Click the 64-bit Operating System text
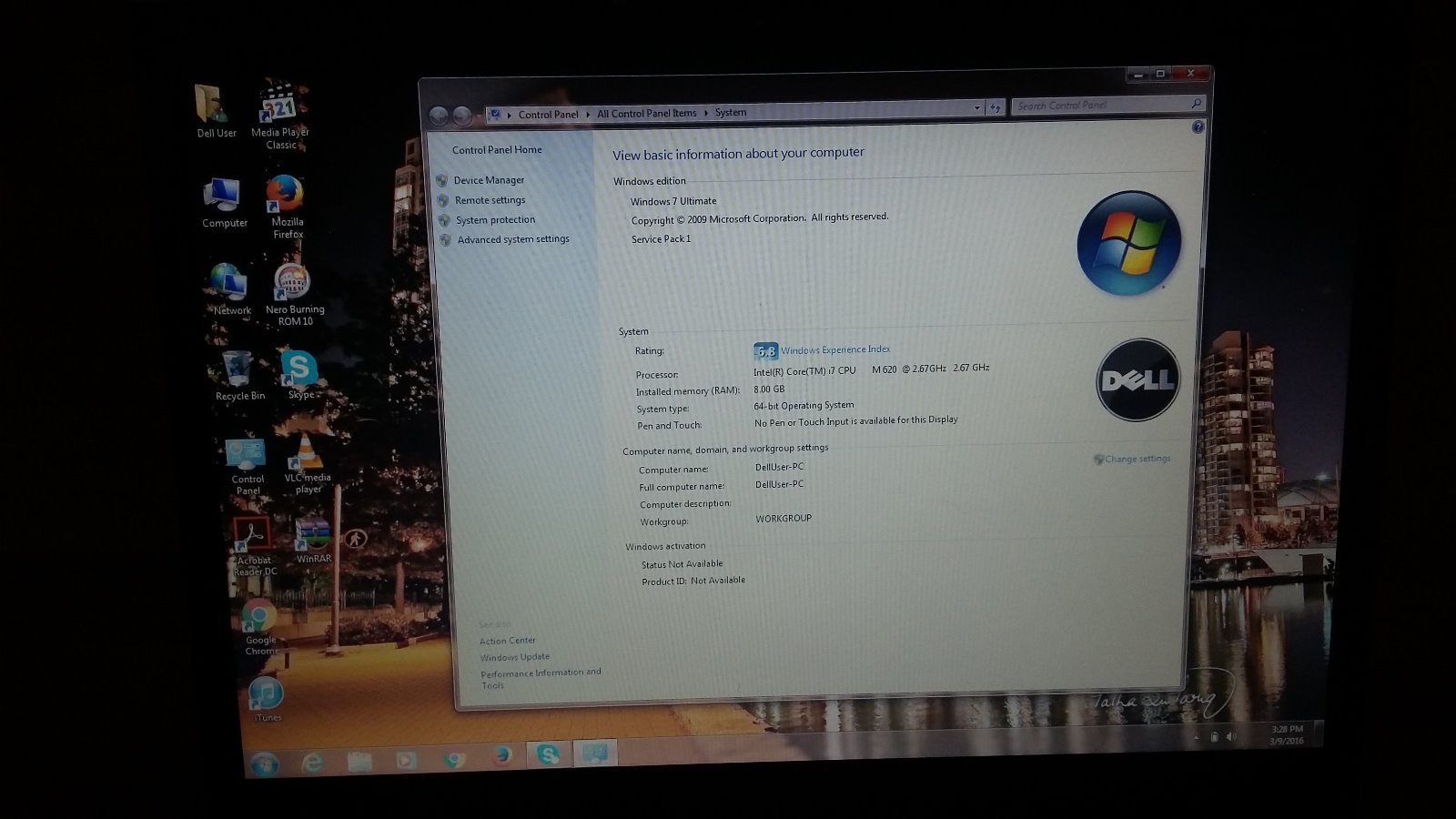Screen dimensions: 1456x819 [804, 406]
